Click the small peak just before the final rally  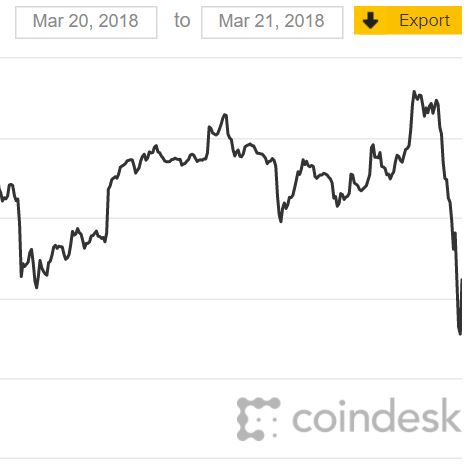(372, 145)
